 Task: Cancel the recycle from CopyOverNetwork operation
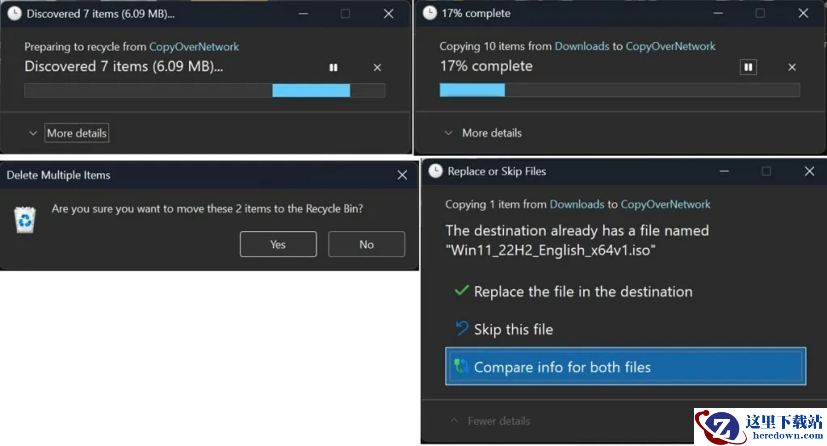pos(377,67)
